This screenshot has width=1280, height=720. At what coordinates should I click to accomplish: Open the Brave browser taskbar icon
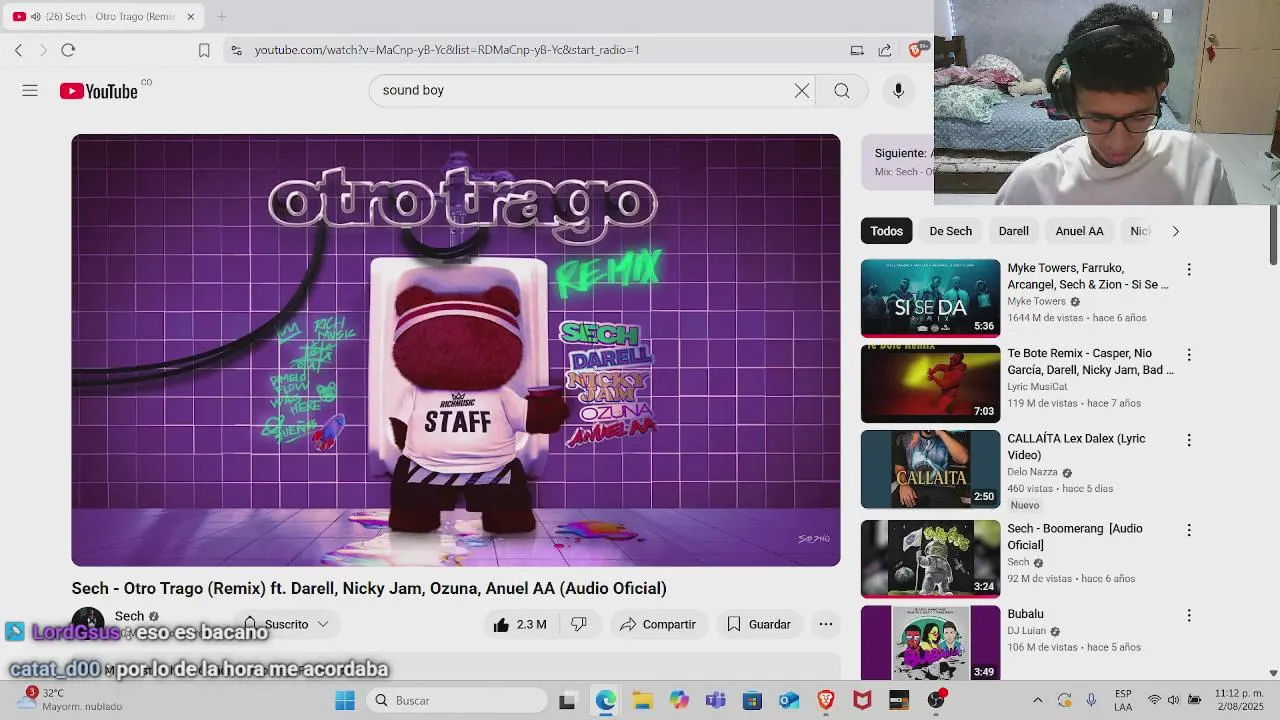[826, 700]
